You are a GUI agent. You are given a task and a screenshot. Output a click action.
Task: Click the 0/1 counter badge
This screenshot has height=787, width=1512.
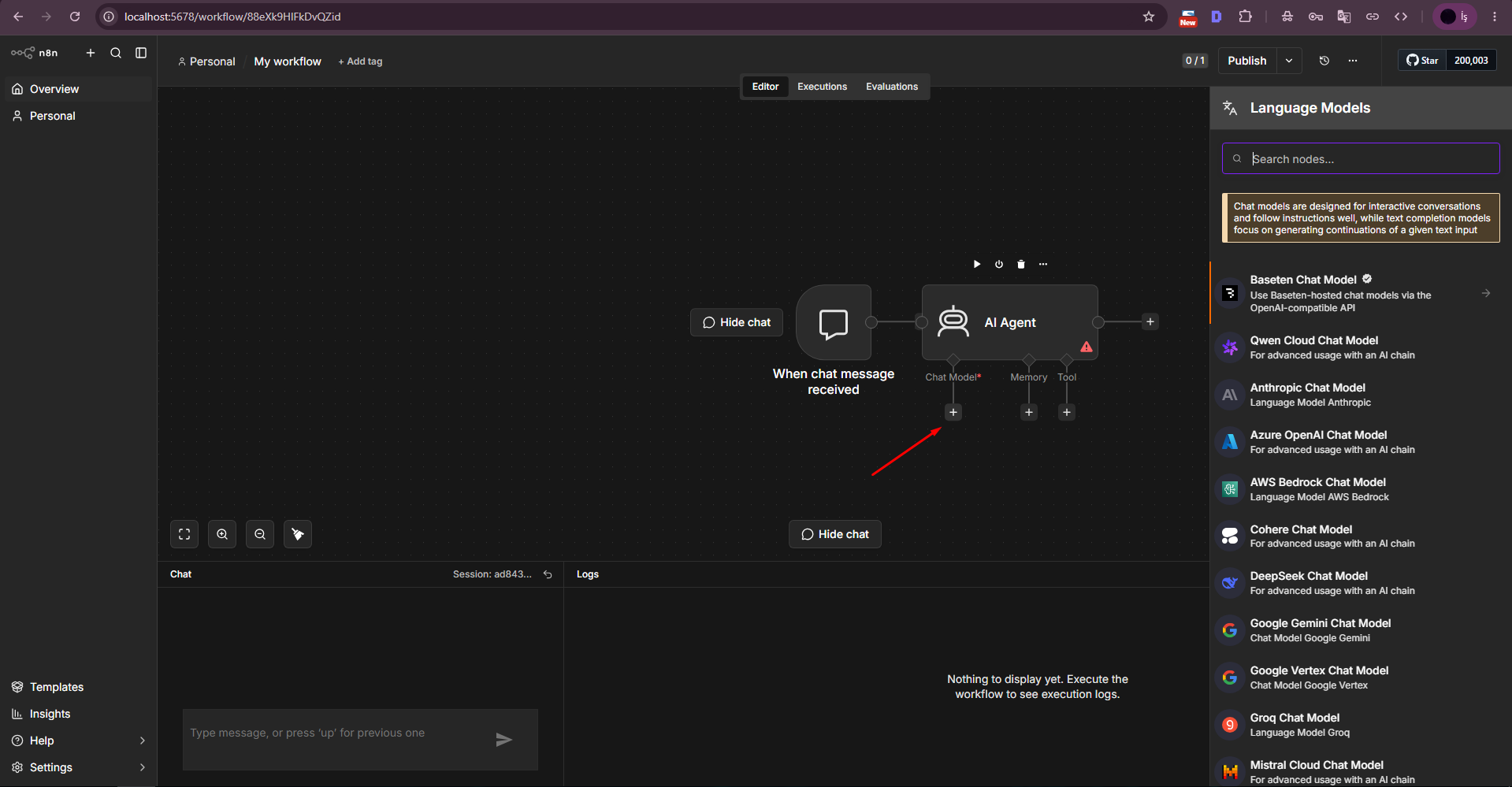1195,61
